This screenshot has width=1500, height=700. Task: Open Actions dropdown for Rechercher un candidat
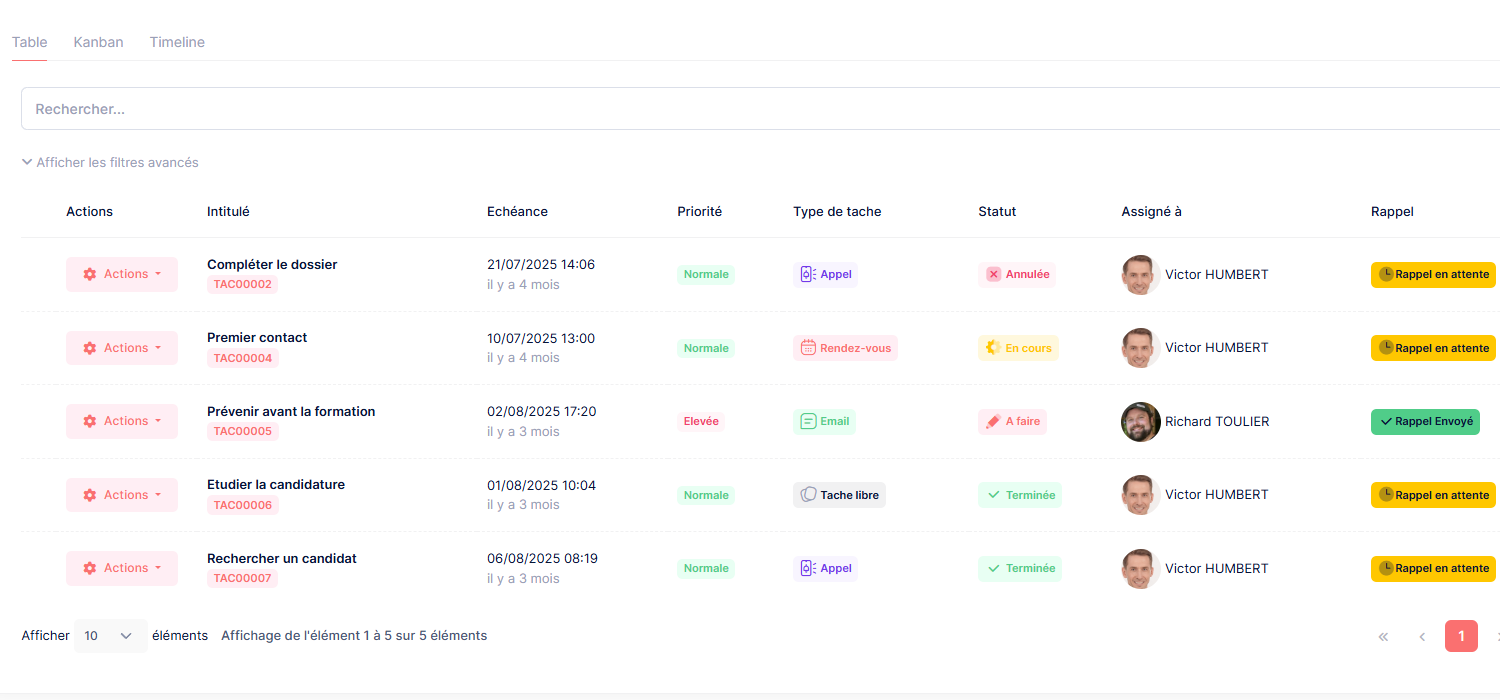point(122,568)
